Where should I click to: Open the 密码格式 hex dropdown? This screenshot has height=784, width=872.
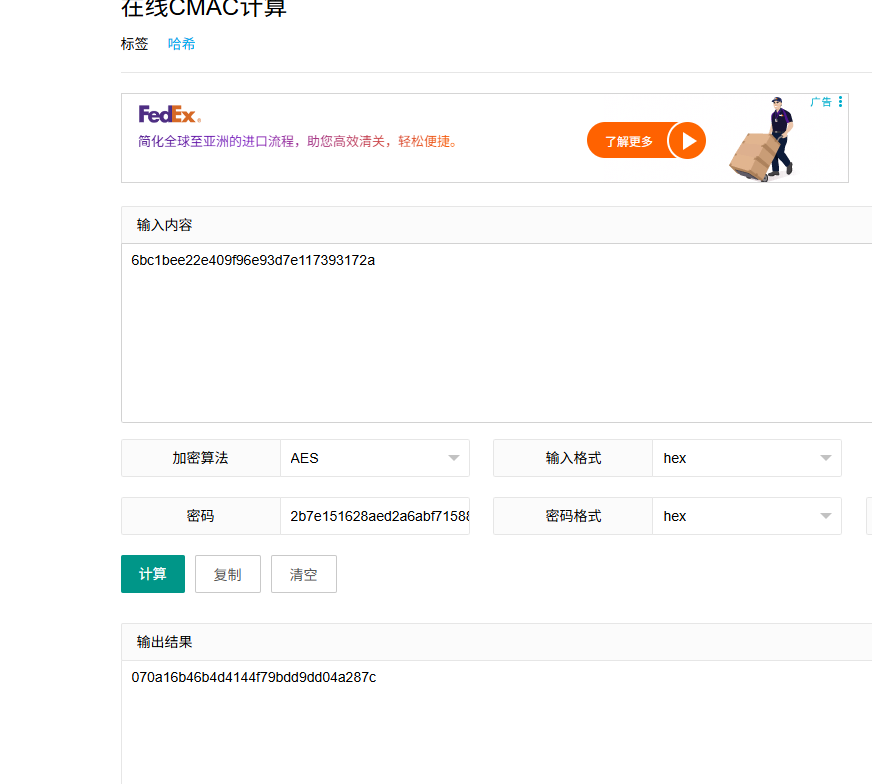[746, 515]
